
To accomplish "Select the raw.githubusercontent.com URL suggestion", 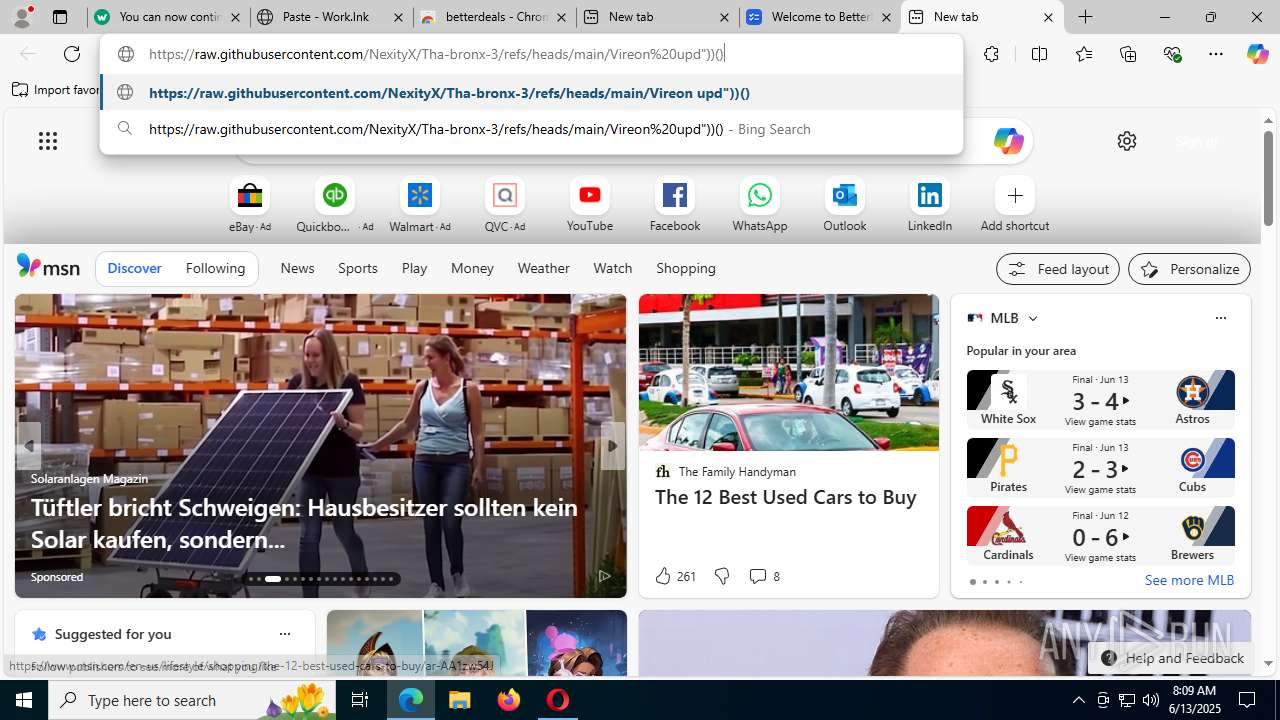I will click(x=531, y=93).
